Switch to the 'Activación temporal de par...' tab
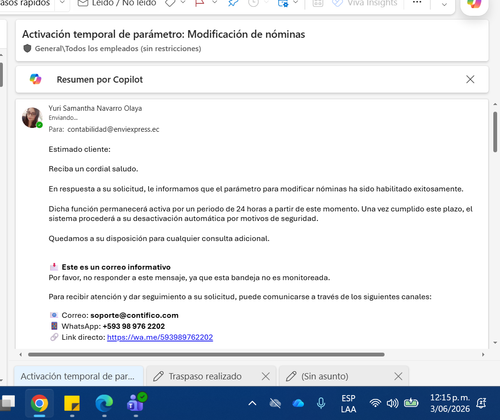500x420 pixels. (x=79, y=376)
